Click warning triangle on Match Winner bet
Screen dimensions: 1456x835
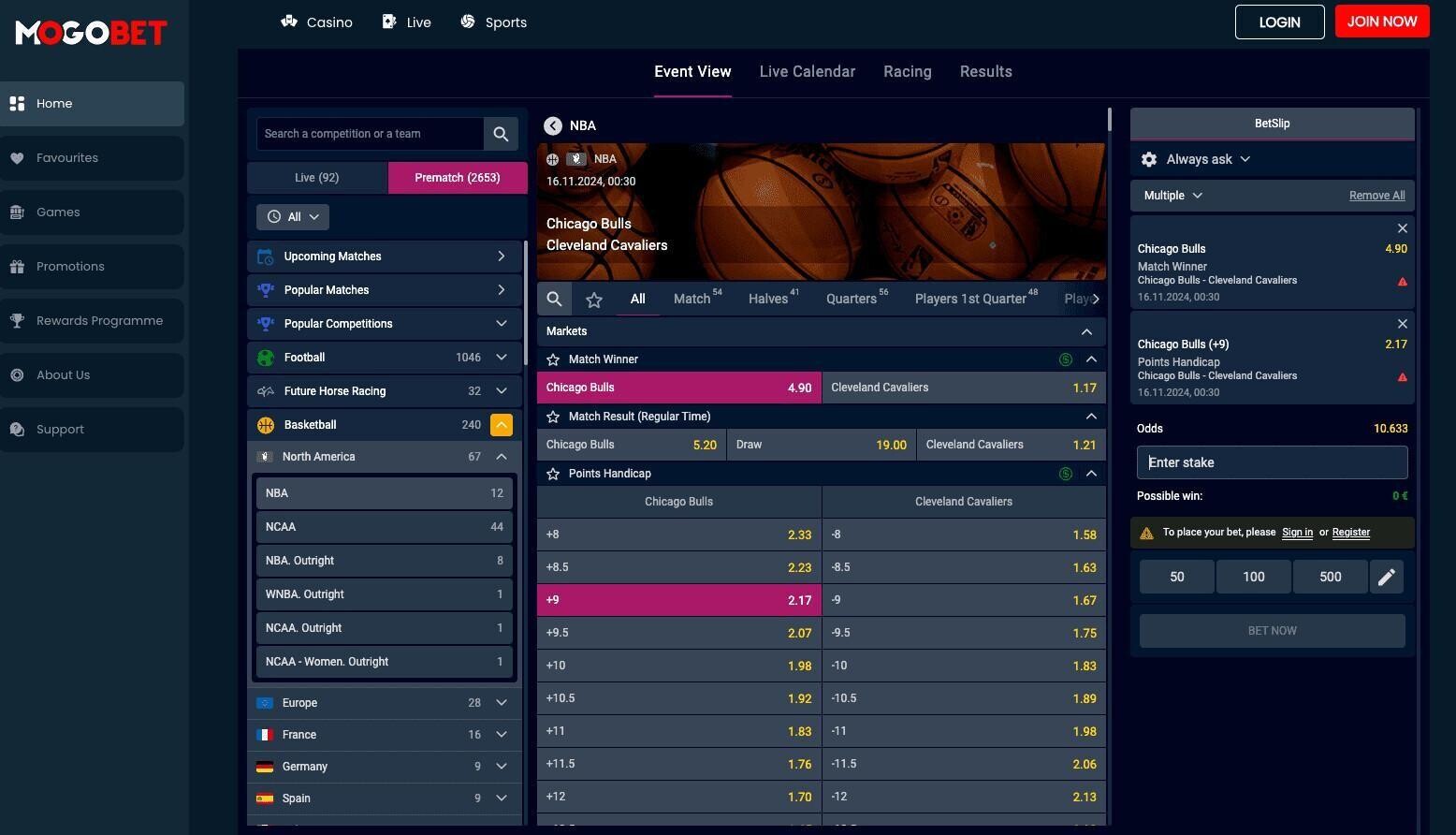click(x=1402, y=282)
